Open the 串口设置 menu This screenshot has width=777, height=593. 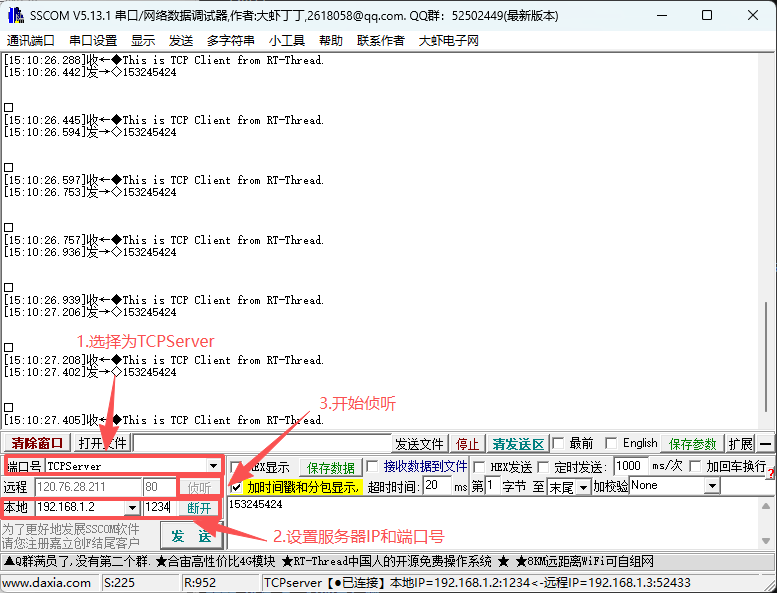tap(93, 41)
